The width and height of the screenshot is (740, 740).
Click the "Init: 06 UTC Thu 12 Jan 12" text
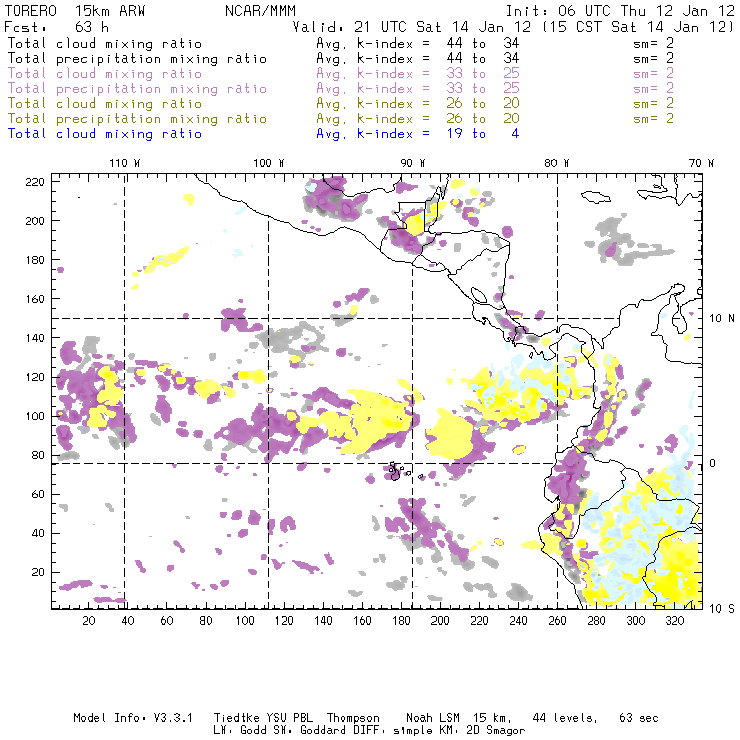pos(620,11)
